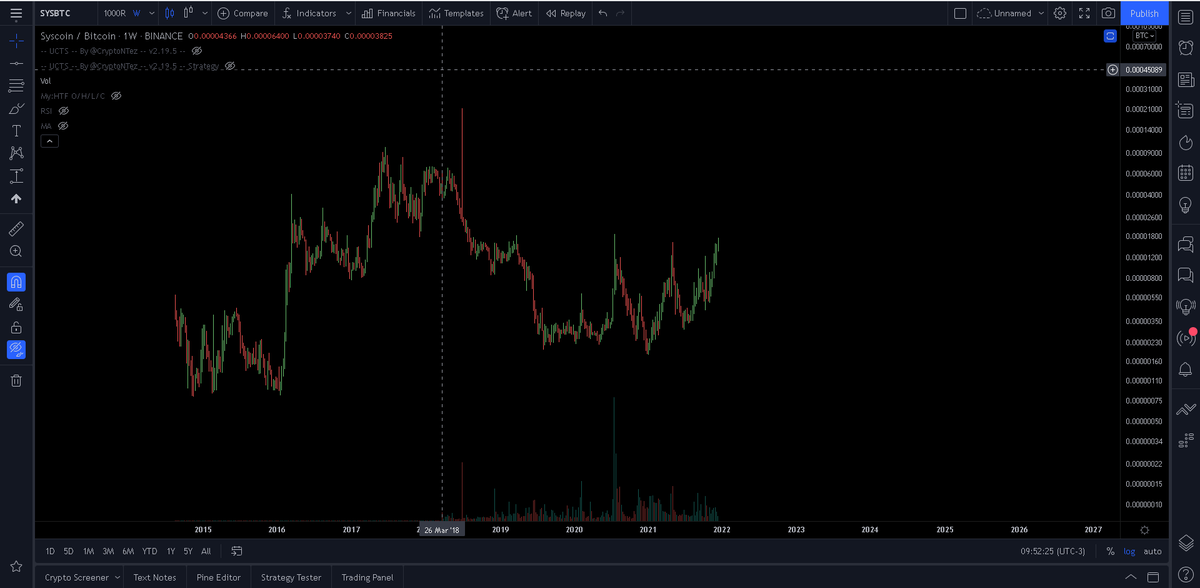Select the crosshair cursor tool
The width and height of the screenshot is (1200, 588).
coord(16,41)
